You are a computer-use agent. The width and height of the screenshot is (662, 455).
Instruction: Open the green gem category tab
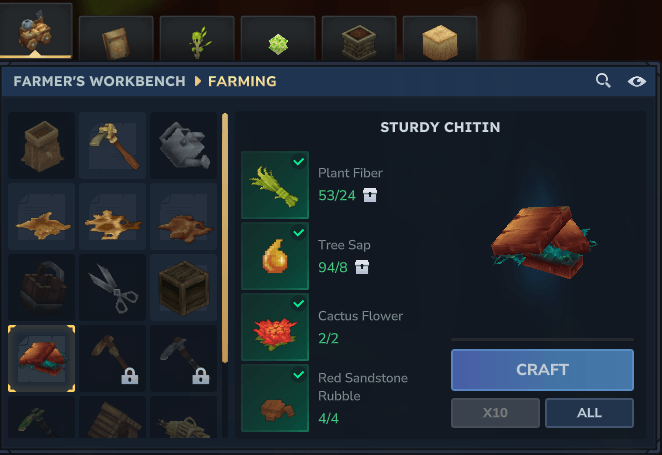pos(278,40)
